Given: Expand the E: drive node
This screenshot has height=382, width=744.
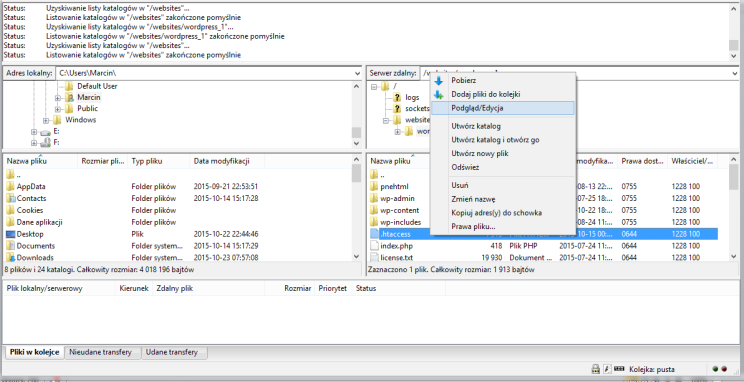Looking at the screenshot, I should pos(34,132).
